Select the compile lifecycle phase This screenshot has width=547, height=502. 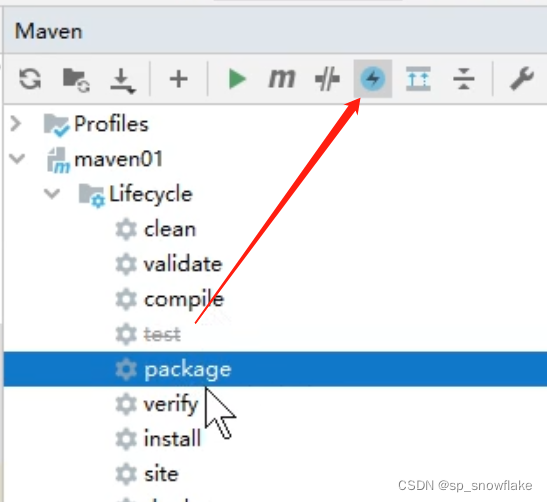(x=184, y=300)
